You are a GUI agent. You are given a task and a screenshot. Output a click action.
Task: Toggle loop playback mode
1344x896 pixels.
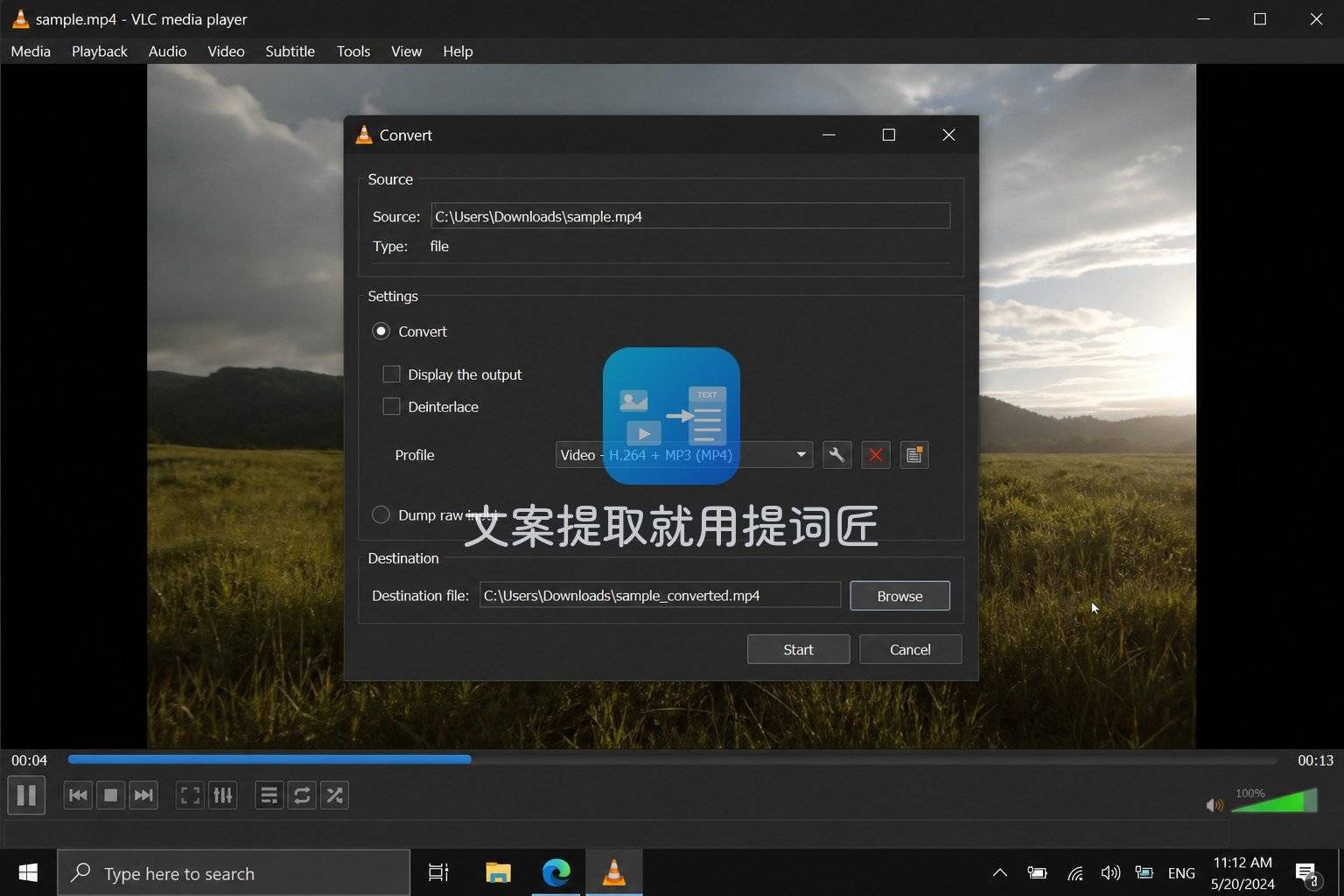click(x=302, y=795)
